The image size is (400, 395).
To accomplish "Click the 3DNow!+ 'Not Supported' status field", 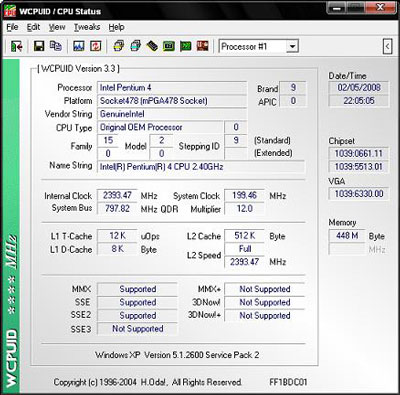I will (265, 315).
